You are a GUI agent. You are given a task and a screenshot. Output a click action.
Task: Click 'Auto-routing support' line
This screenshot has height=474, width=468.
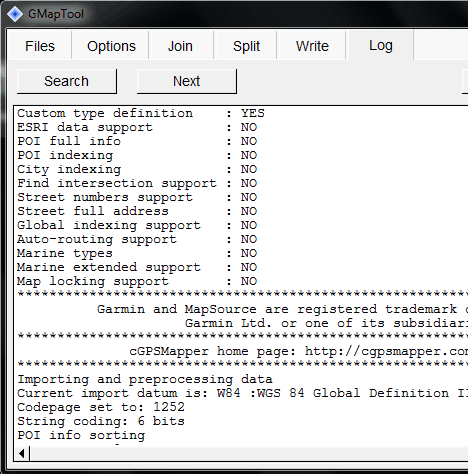pyautogui.click(x=137, y=239)
